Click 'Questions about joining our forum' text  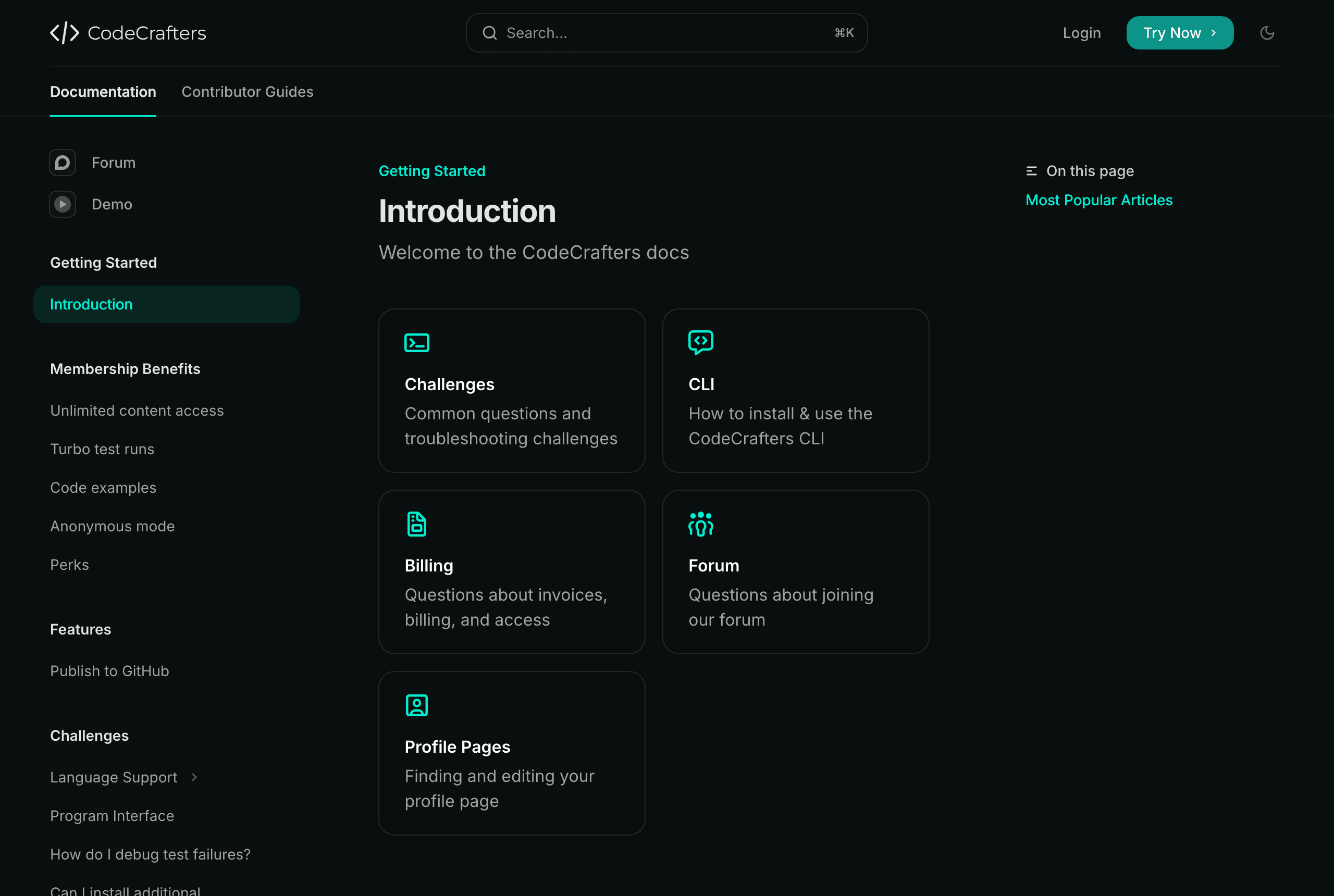(781, 607)
